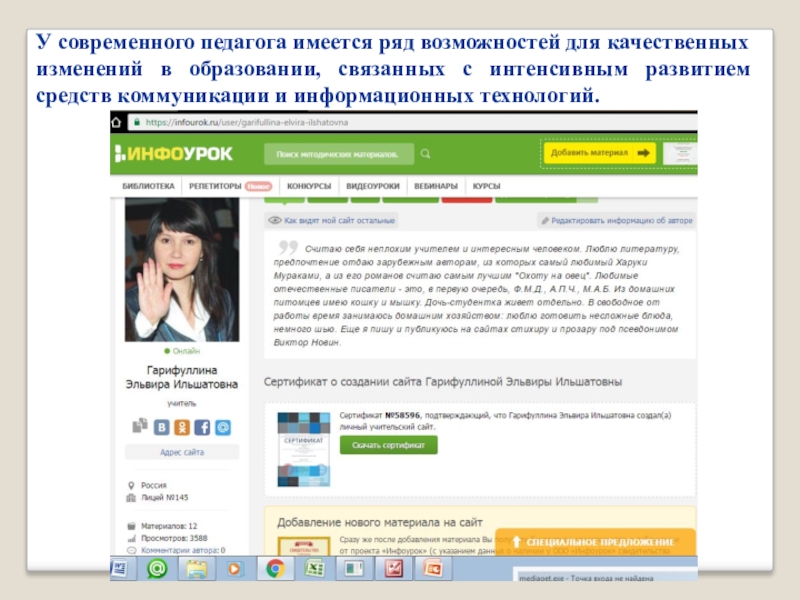Open the Odnoklassniki social icon
This screenshot has width=800, height=600.
click(182, 427)
